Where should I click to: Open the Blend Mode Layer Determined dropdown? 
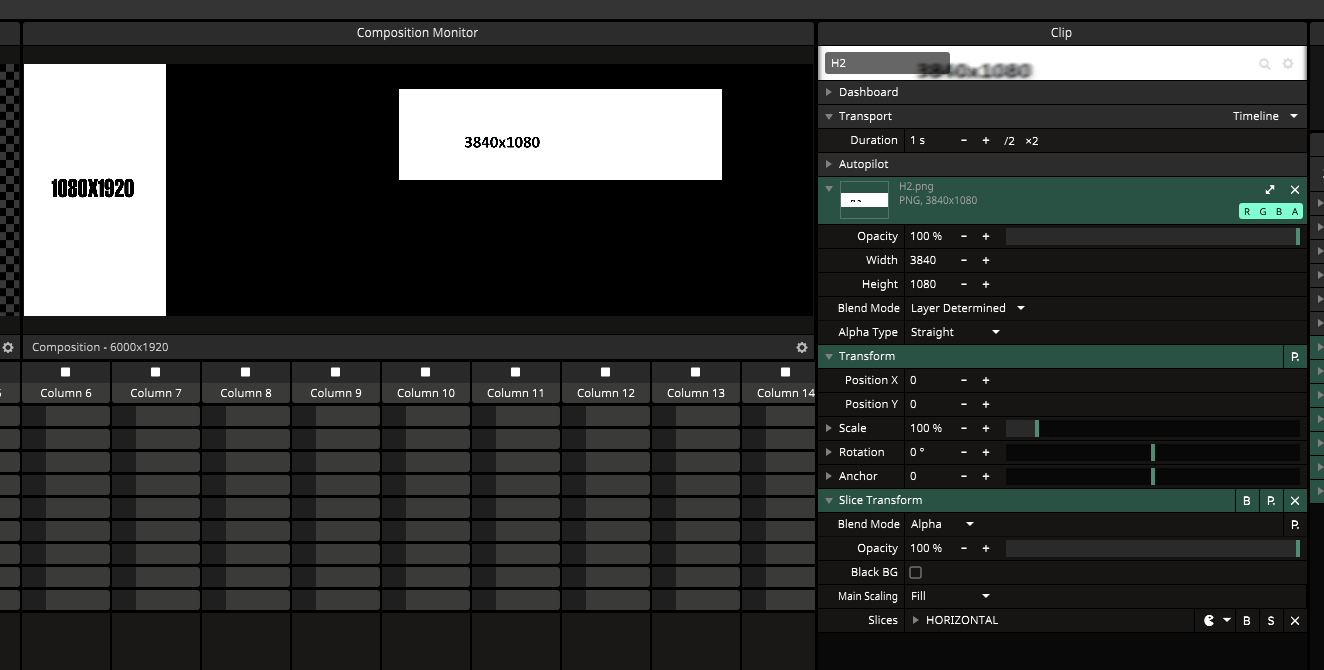tap(967, 308)
